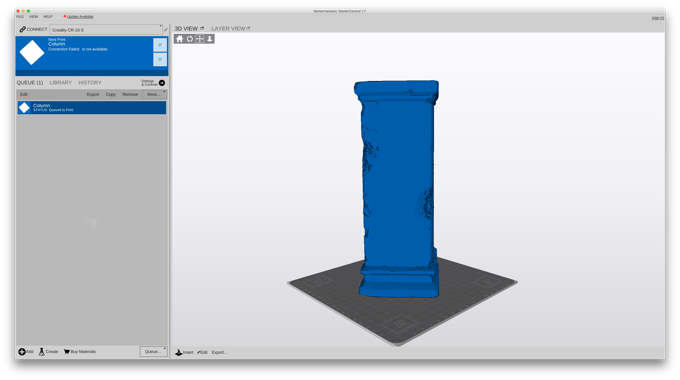Screen dimensions: 680x380
Task: Pop out the Layer View window icon
Action: click(x=248, y=28)
